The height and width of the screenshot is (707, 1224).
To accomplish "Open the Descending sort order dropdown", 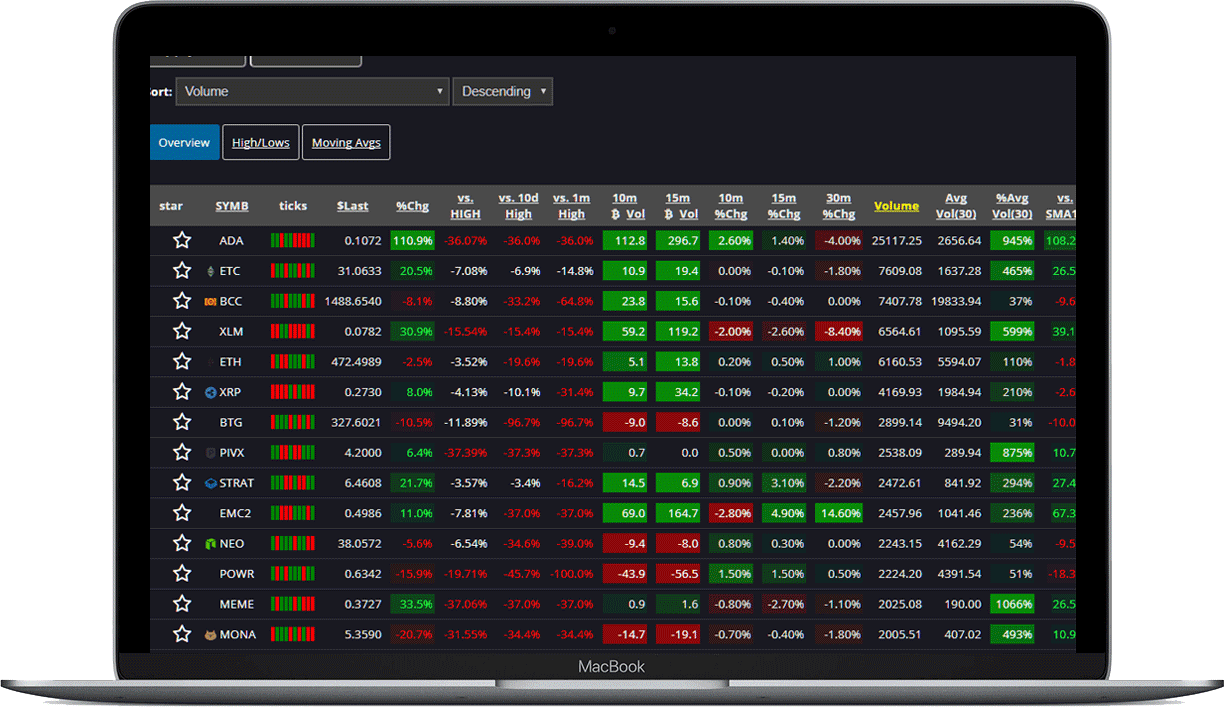I will [502, 91].
